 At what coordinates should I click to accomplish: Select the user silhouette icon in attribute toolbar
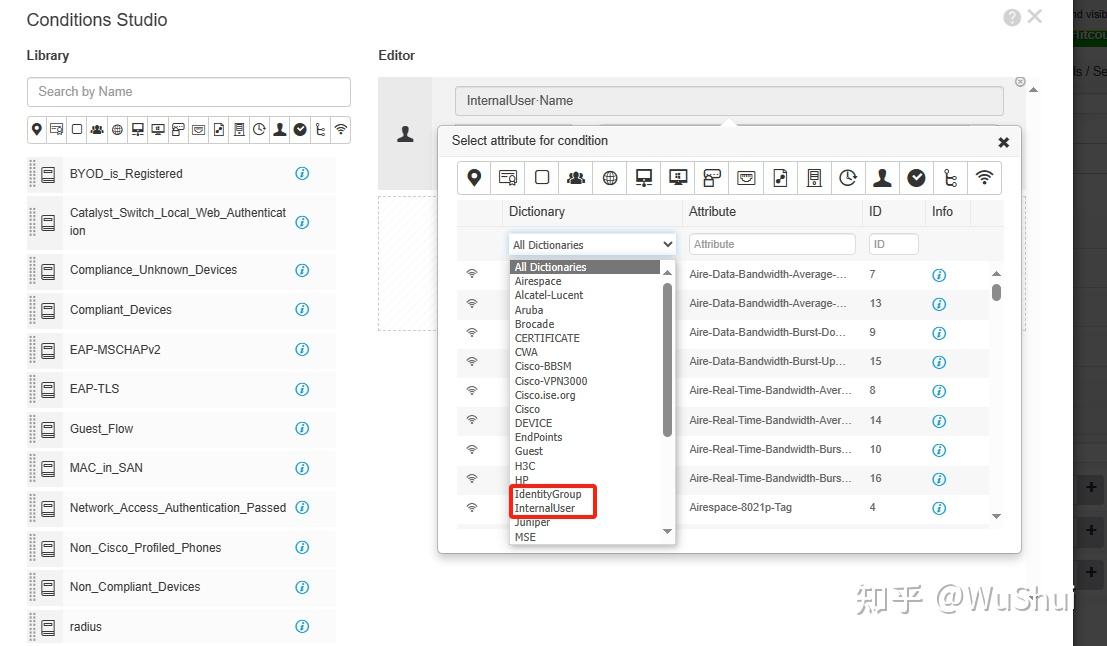click(x=882, y=178)
